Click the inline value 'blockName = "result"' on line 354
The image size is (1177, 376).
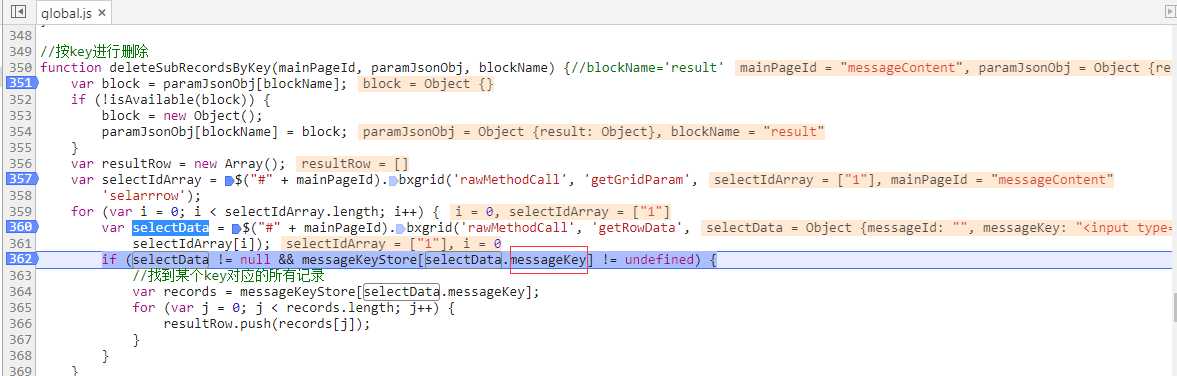click(x=747, y=131)
